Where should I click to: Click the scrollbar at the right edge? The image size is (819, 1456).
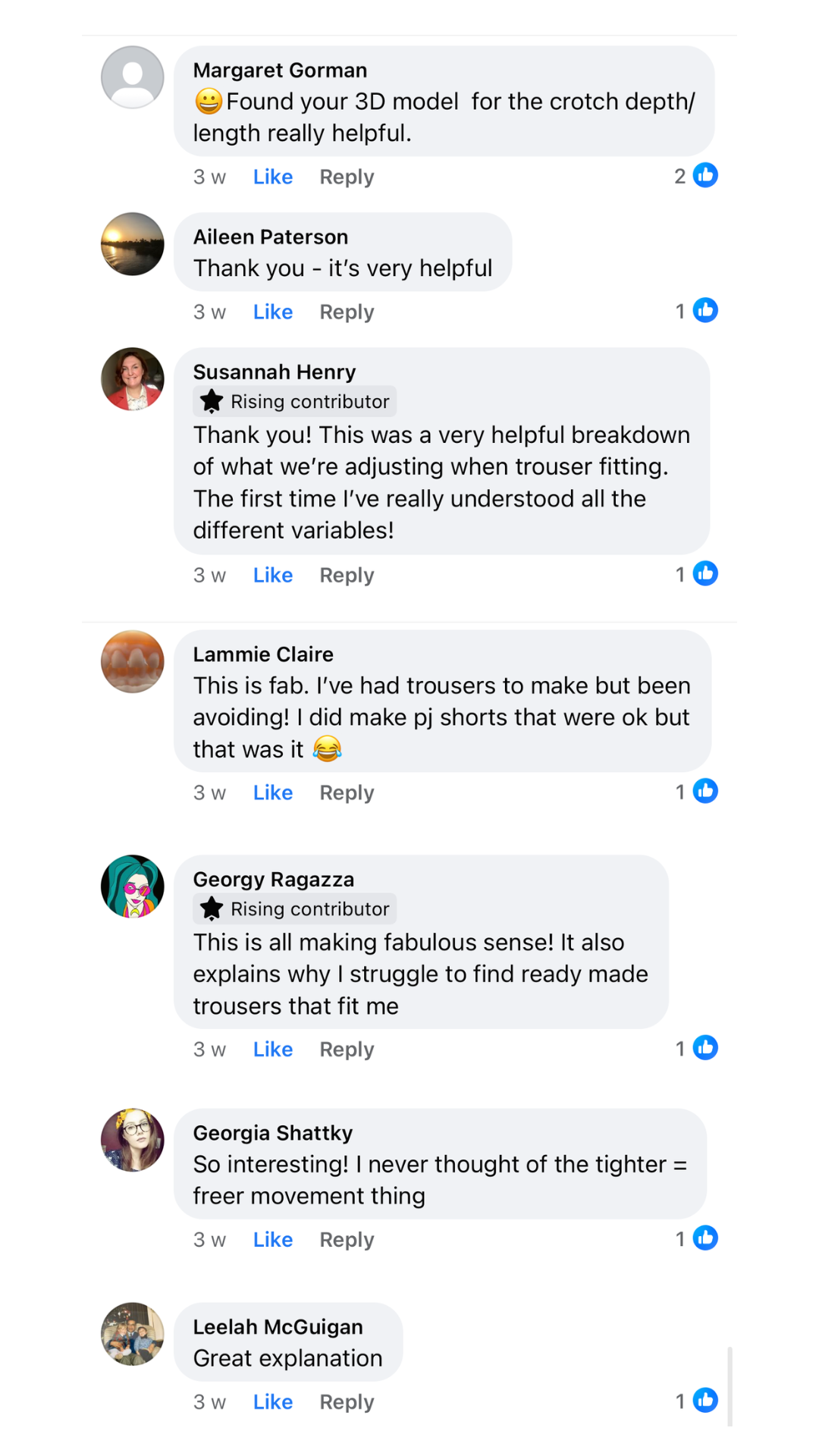[730, 1386]
